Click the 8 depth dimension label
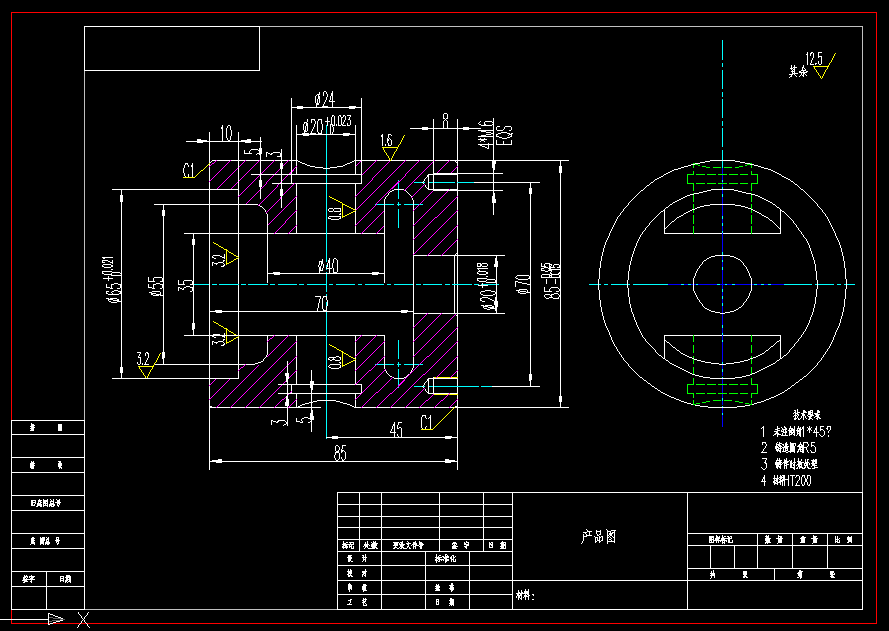This screenshot has width=889, height=631. 446,121
